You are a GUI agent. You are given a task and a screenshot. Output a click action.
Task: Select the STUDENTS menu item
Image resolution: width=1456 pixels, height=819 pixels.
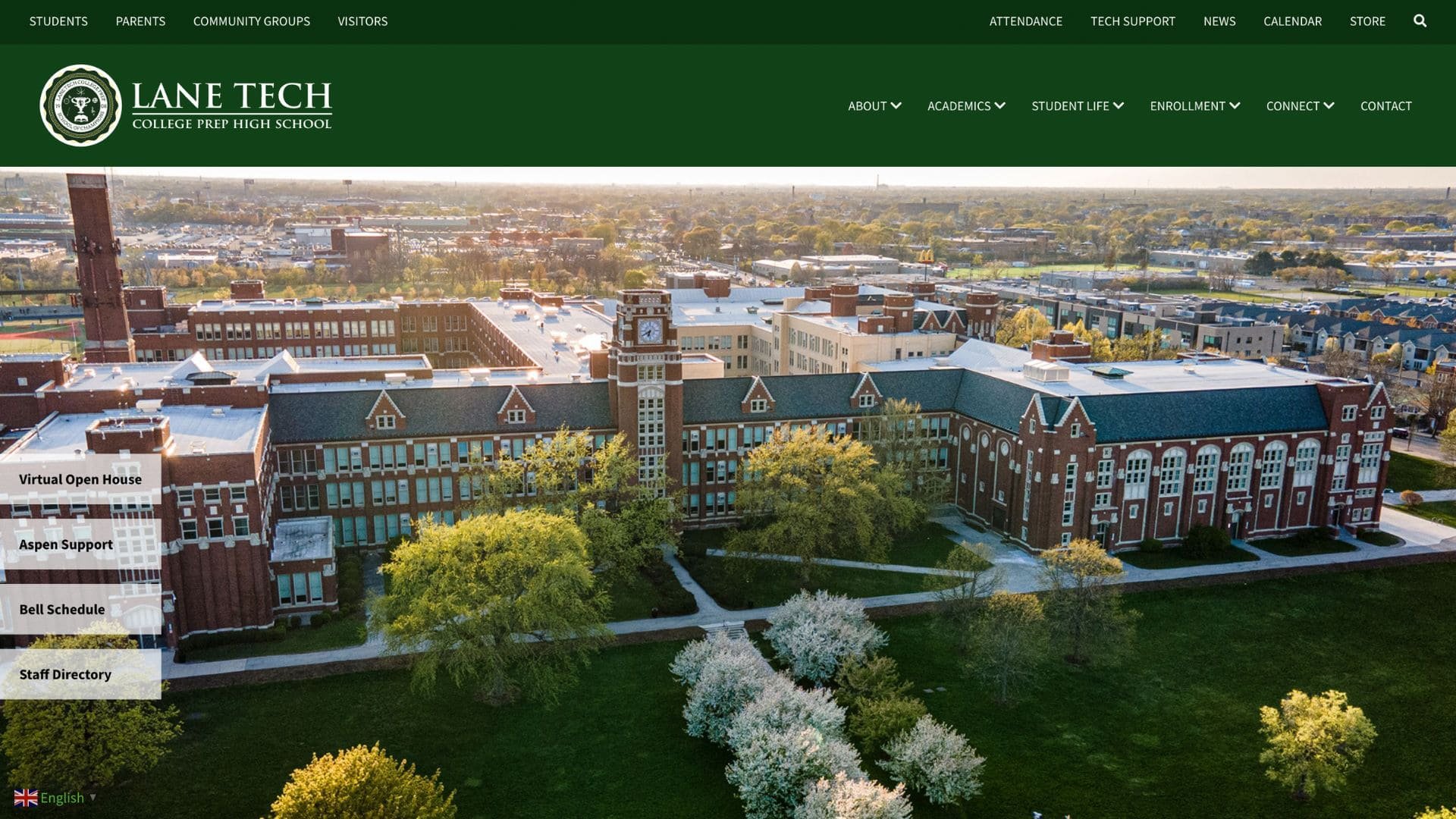(x=58, y=21)
